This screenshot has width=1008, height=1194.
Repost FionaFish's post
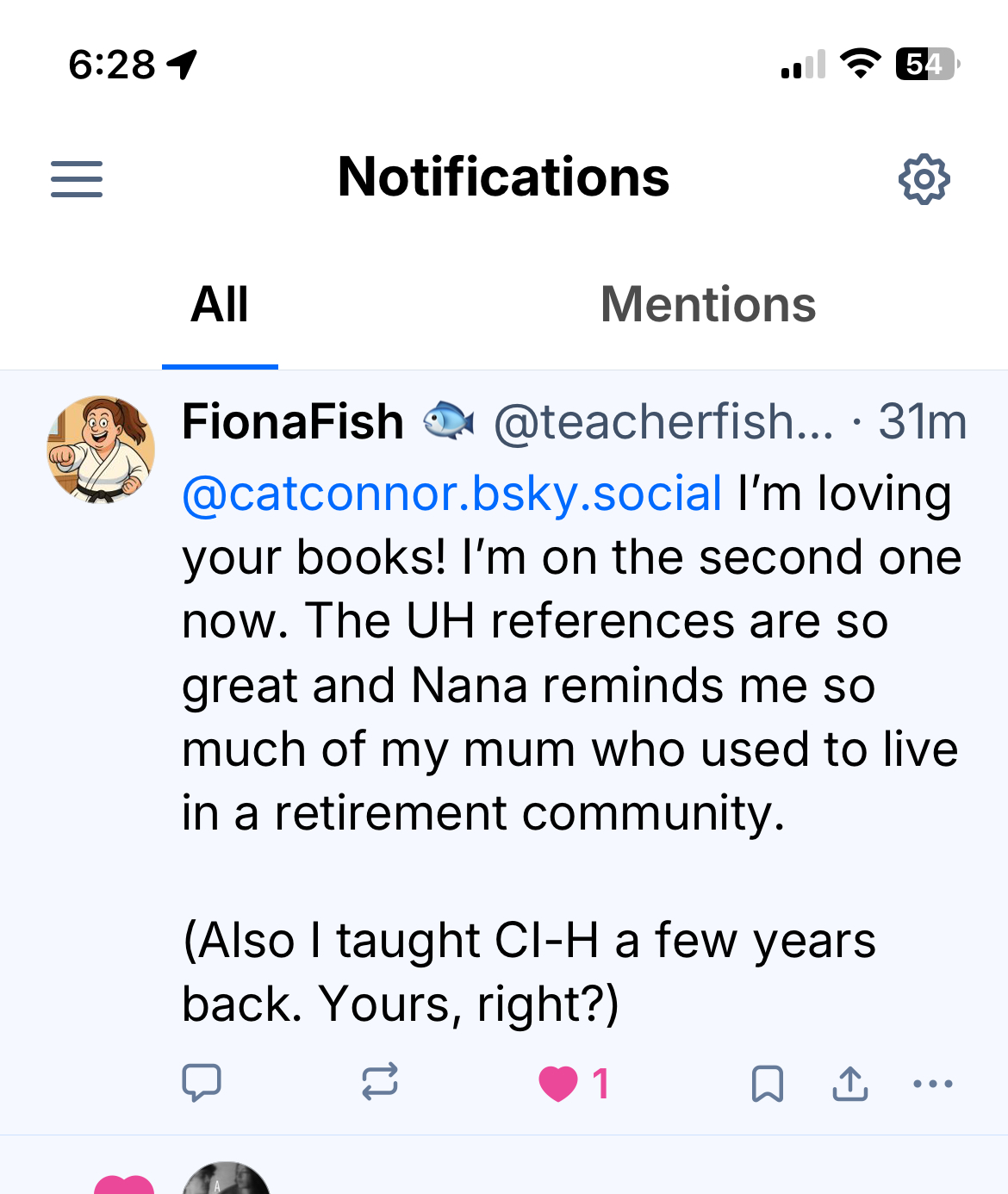click(x=379, y=1083)
